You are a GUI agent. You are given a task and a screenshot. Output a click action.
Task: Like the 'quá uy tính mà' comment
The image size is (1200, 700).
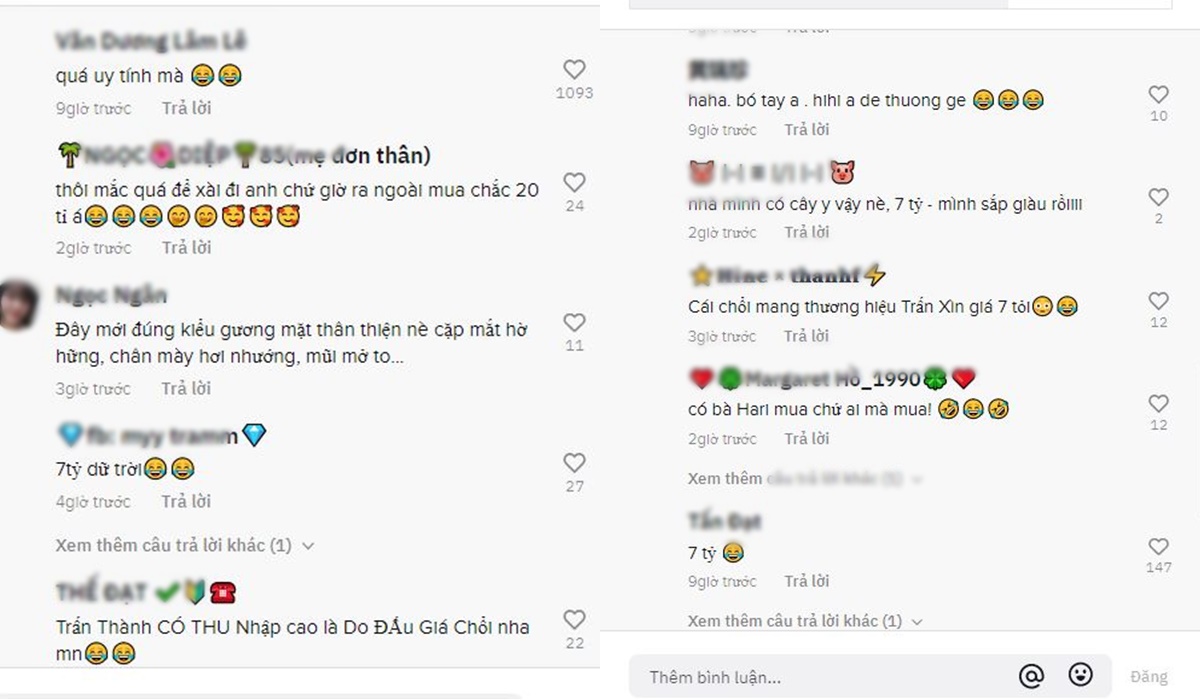pyautogui.click(x=574, y=69)
